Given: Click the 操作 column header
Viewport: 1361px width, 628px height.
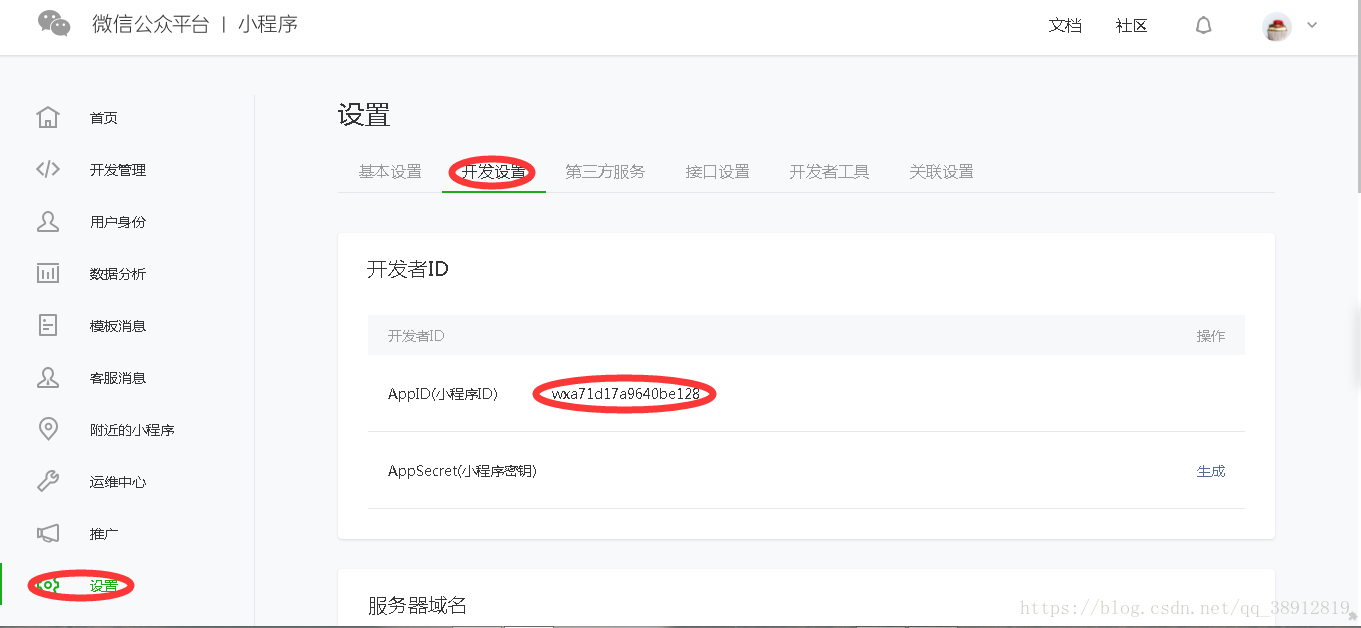Looking at the screenshot, I should pyautogui.click(x=1211, y=336).
